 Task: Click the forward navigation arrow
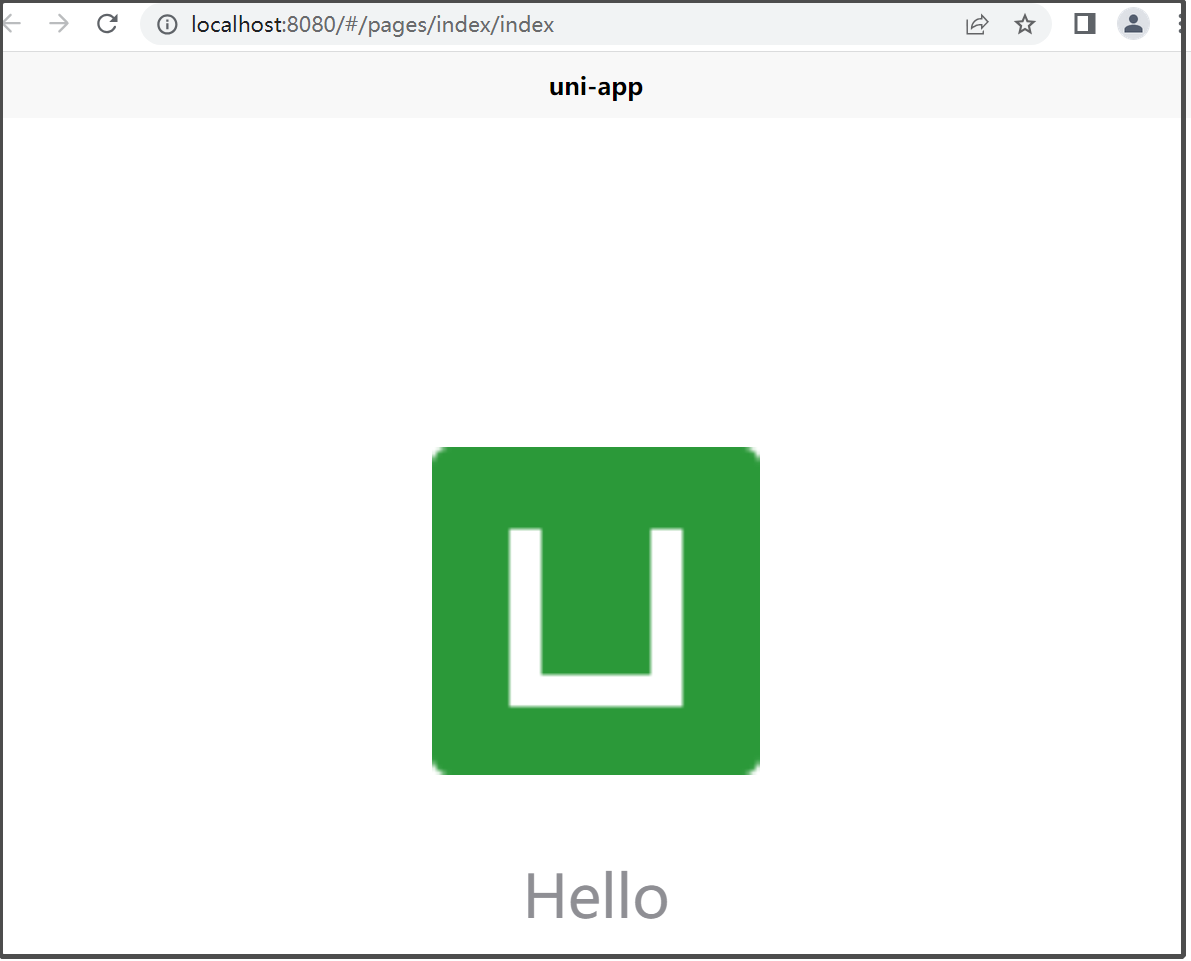pos(59,24)
